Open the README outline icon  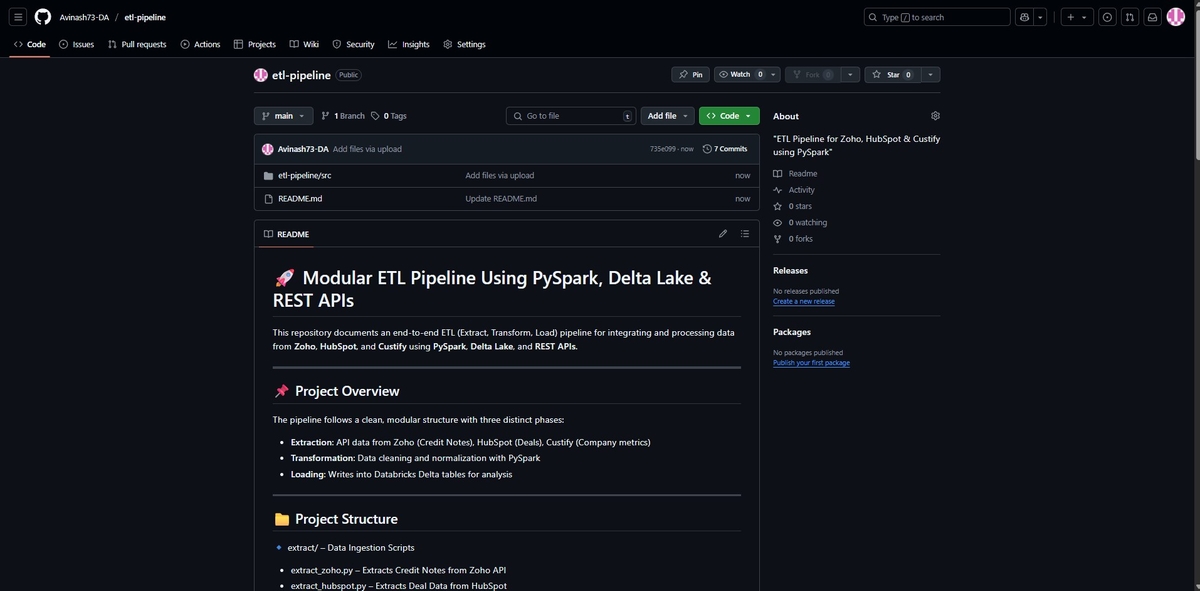743,234
